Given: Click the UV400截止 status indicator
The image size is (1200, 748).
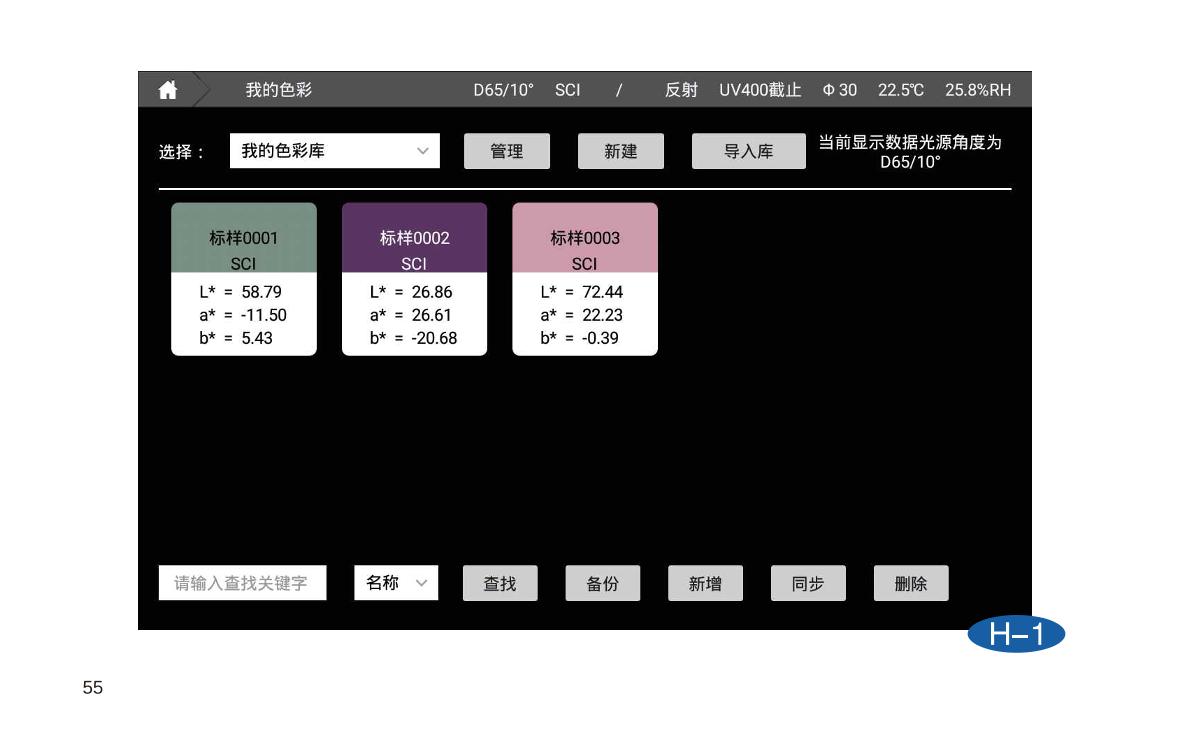Looking at the screenshot, I should point(760,90).
